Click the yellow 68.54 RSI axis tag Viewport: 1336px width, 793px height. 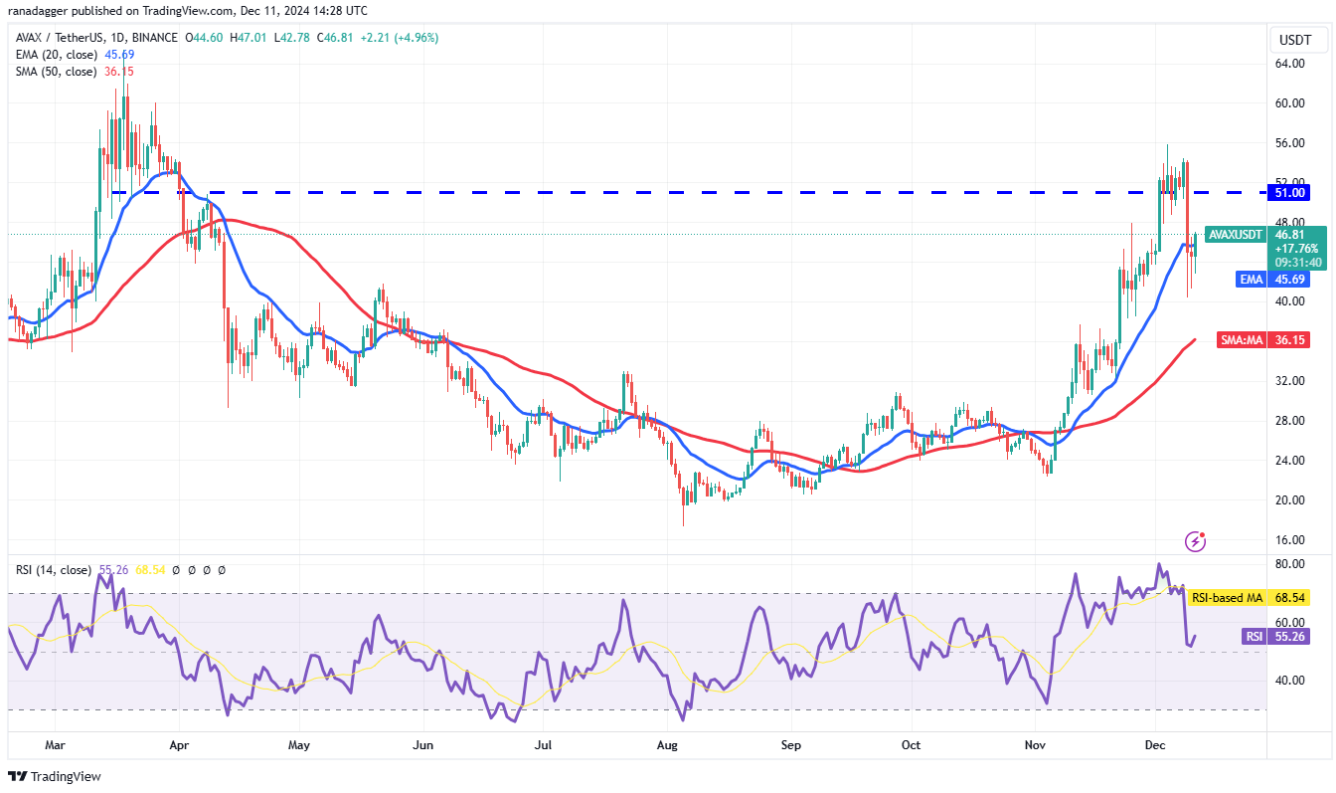[1290, 598]
